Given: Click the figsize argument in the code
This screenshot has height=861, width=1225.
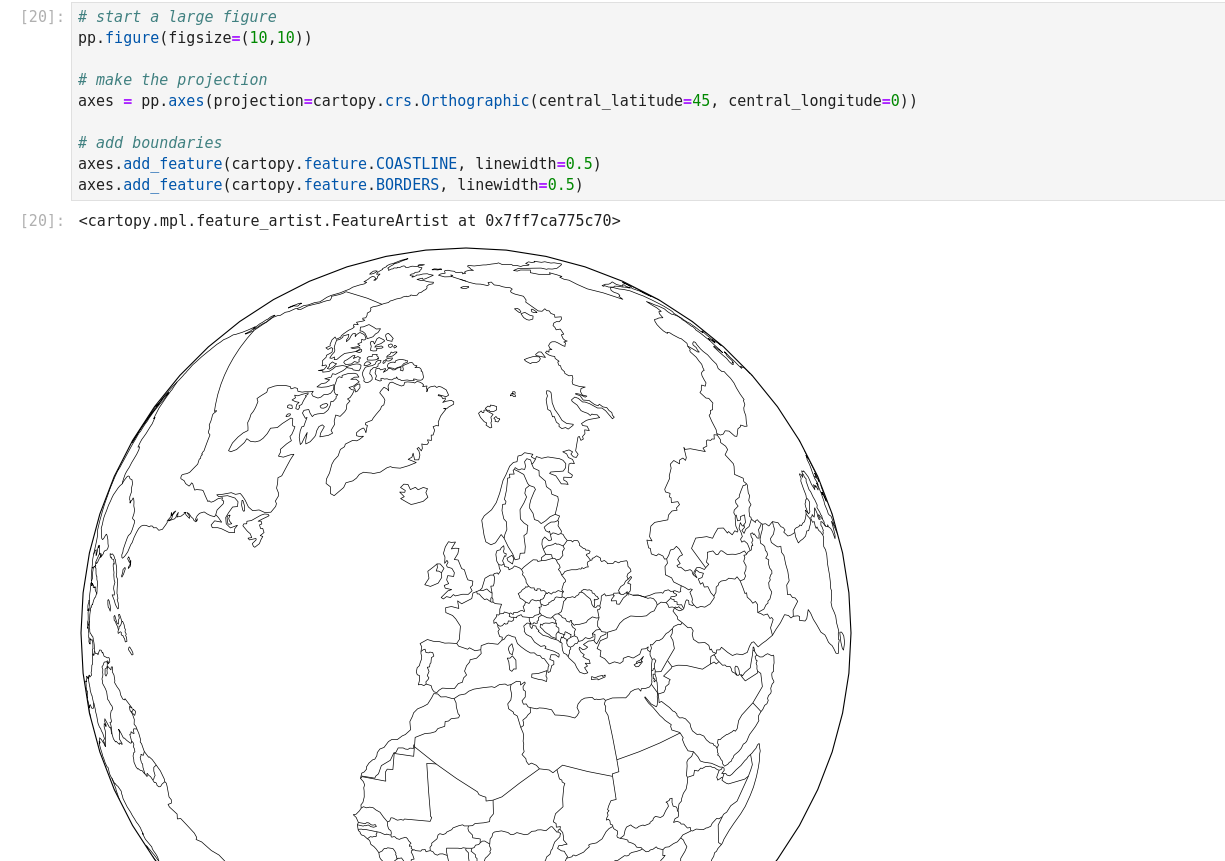Looking at the screenshot, I should coord(199,38).
